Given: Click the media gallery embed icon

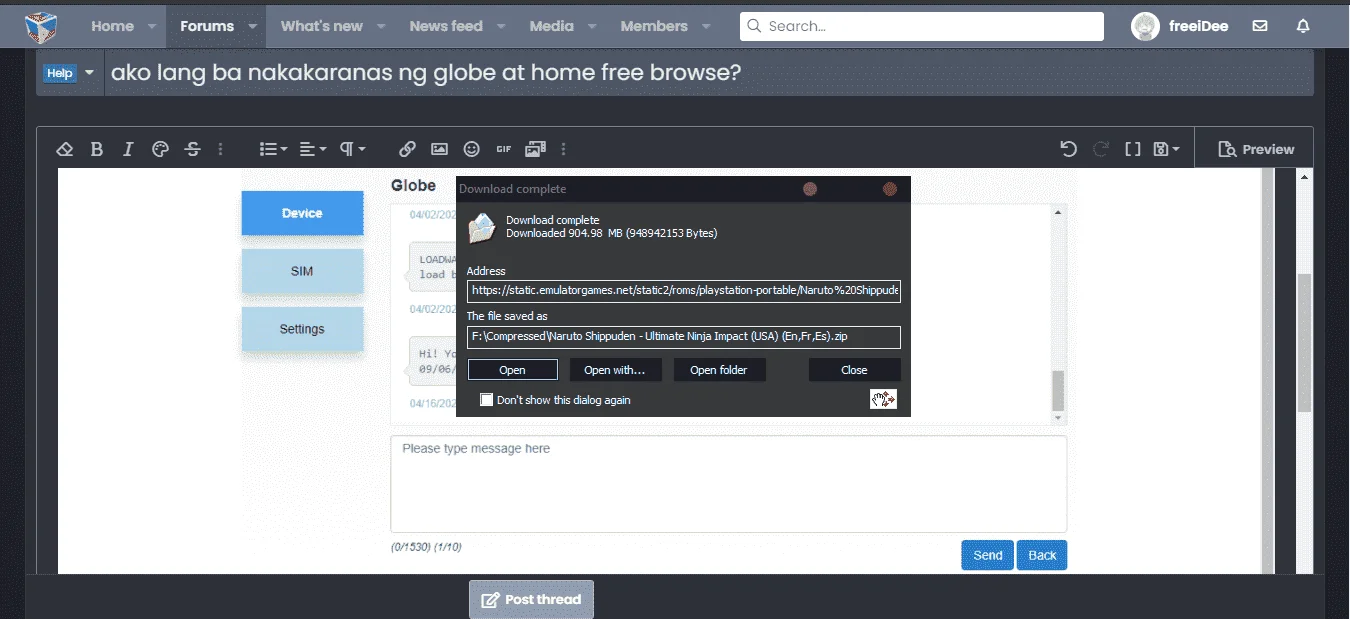Looking at the screenshot, I should point(535,149).
